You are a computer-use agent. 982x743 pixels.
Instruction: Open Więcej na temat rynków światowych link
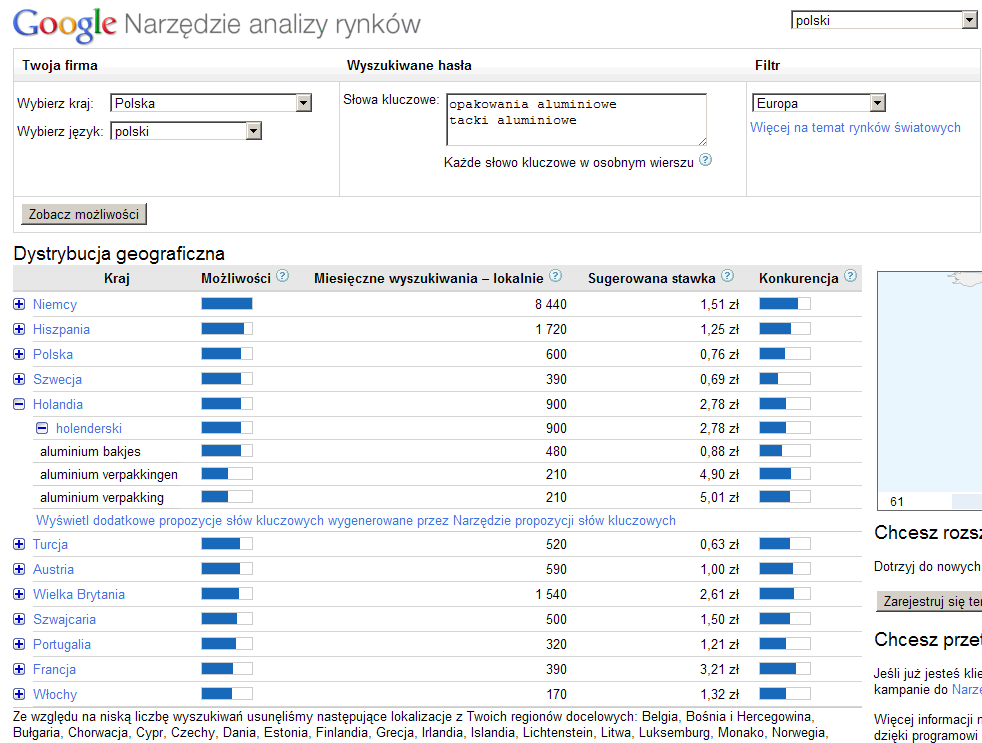coord(855,128)
